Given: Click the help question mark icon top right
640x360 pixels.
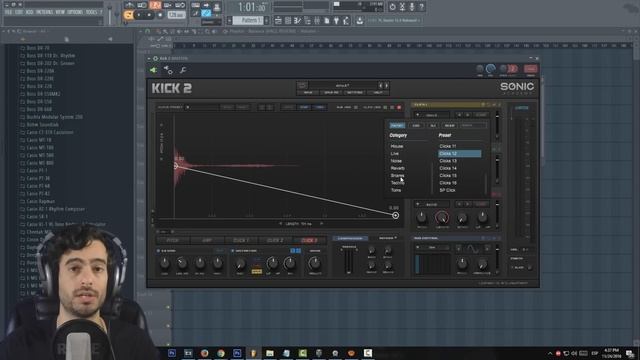Looking at the screenshot, I should tap(422, 7).
